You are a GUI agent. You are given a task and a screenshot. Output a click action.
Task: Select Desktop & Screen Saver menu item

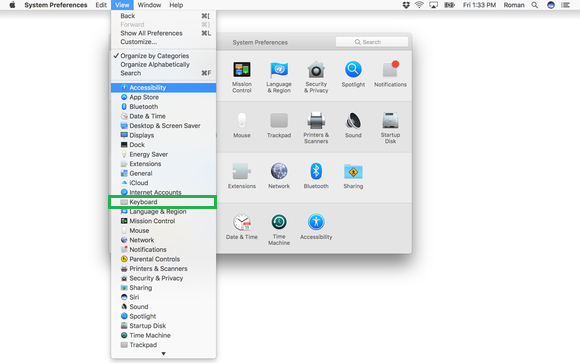tap(163, 126)
